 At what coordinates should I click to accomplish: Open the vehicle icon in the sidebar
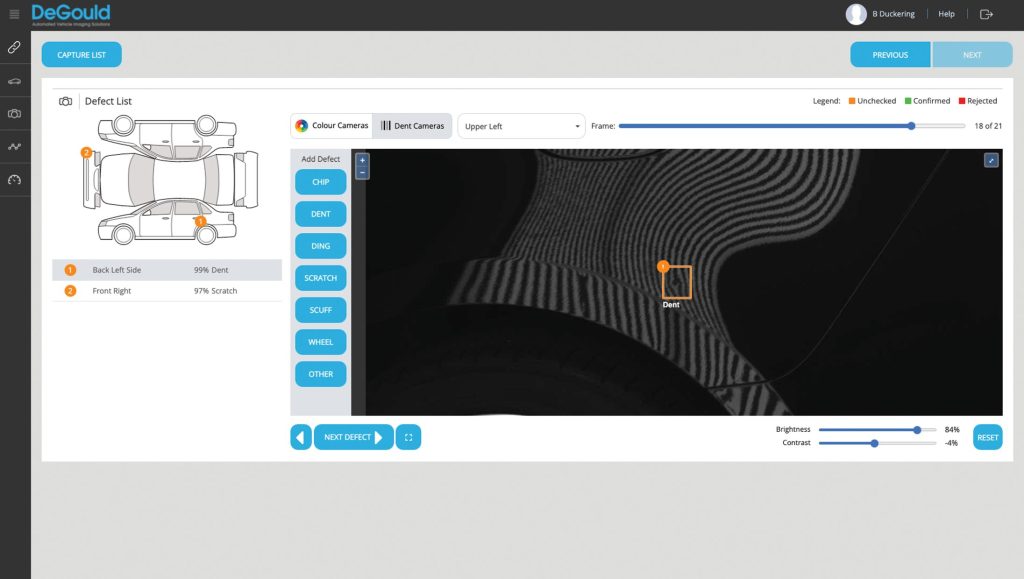pos(14,81)
